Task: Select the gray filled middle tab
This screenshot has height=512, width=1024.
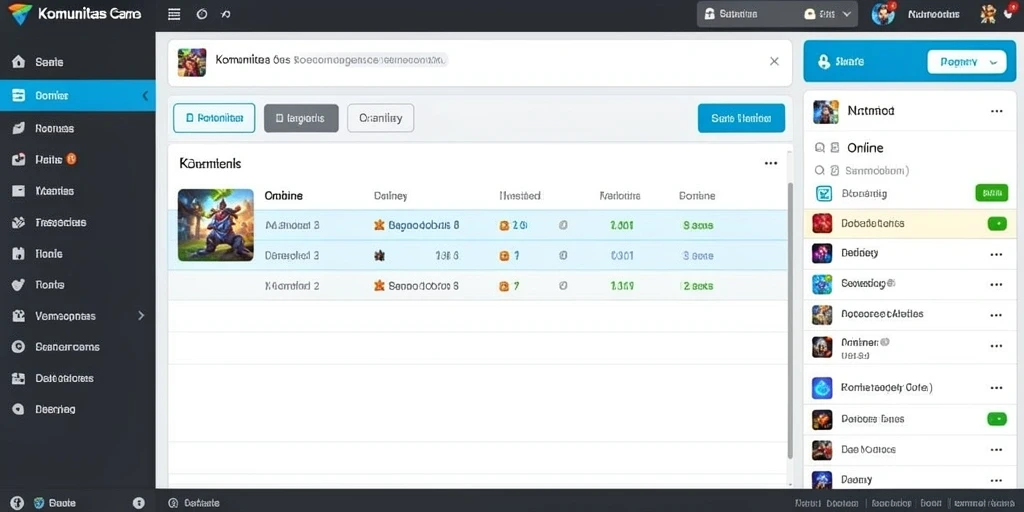Action: coord(301,118)
